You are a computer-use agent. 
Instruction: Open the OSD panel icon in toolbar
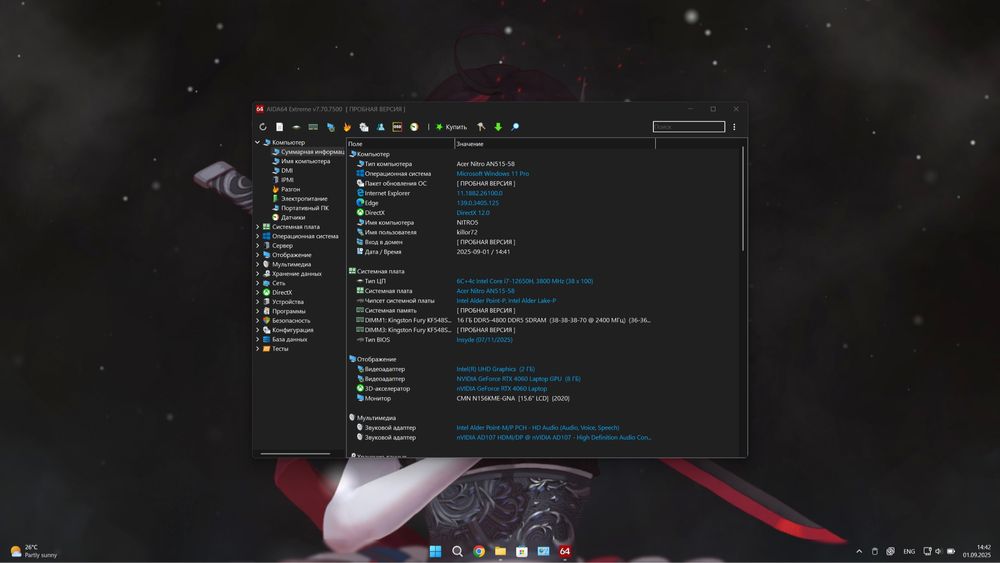click(x=397, y=127)
